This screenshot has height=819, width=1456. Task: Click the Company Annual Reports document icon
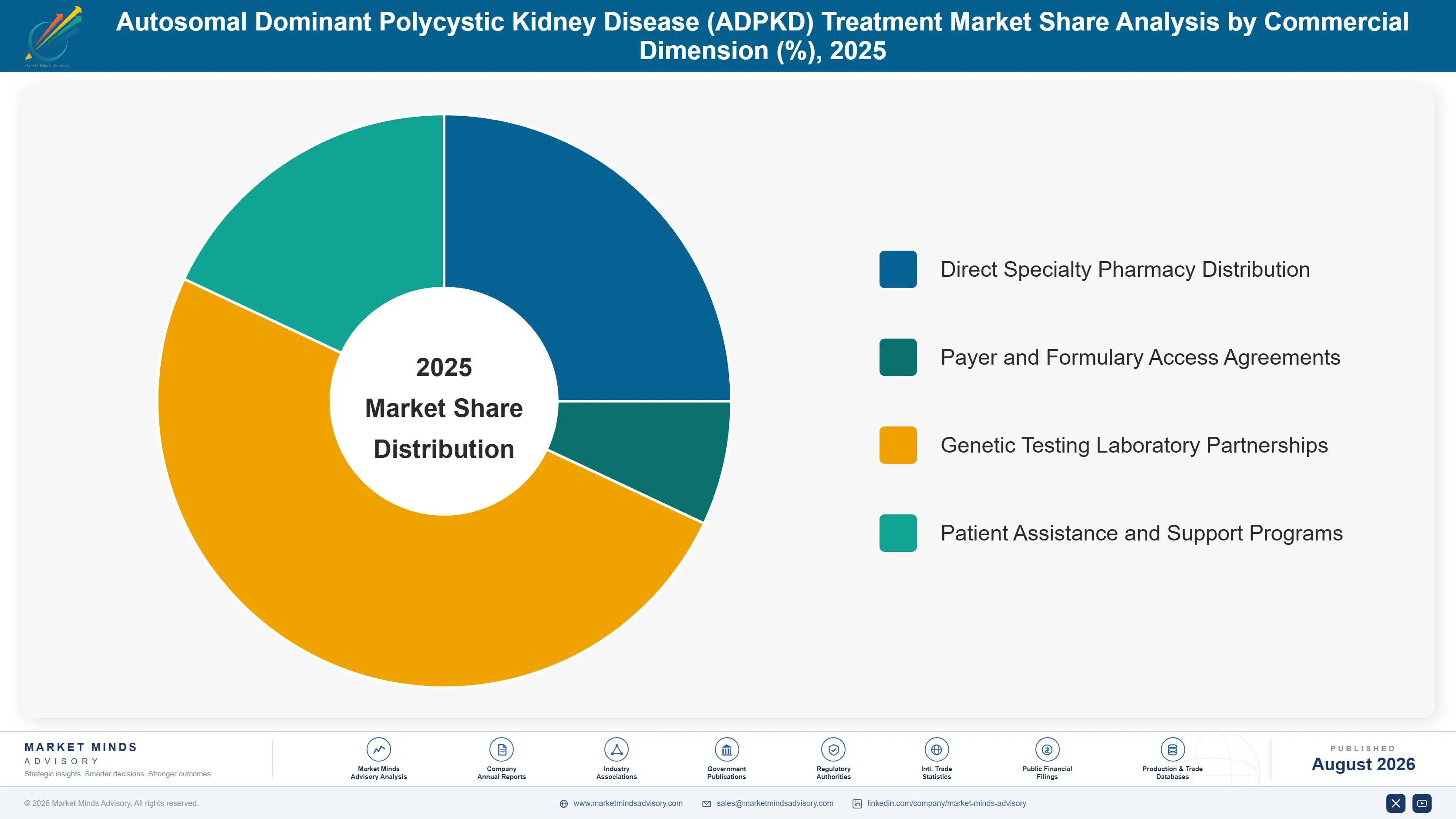point(501,749)
